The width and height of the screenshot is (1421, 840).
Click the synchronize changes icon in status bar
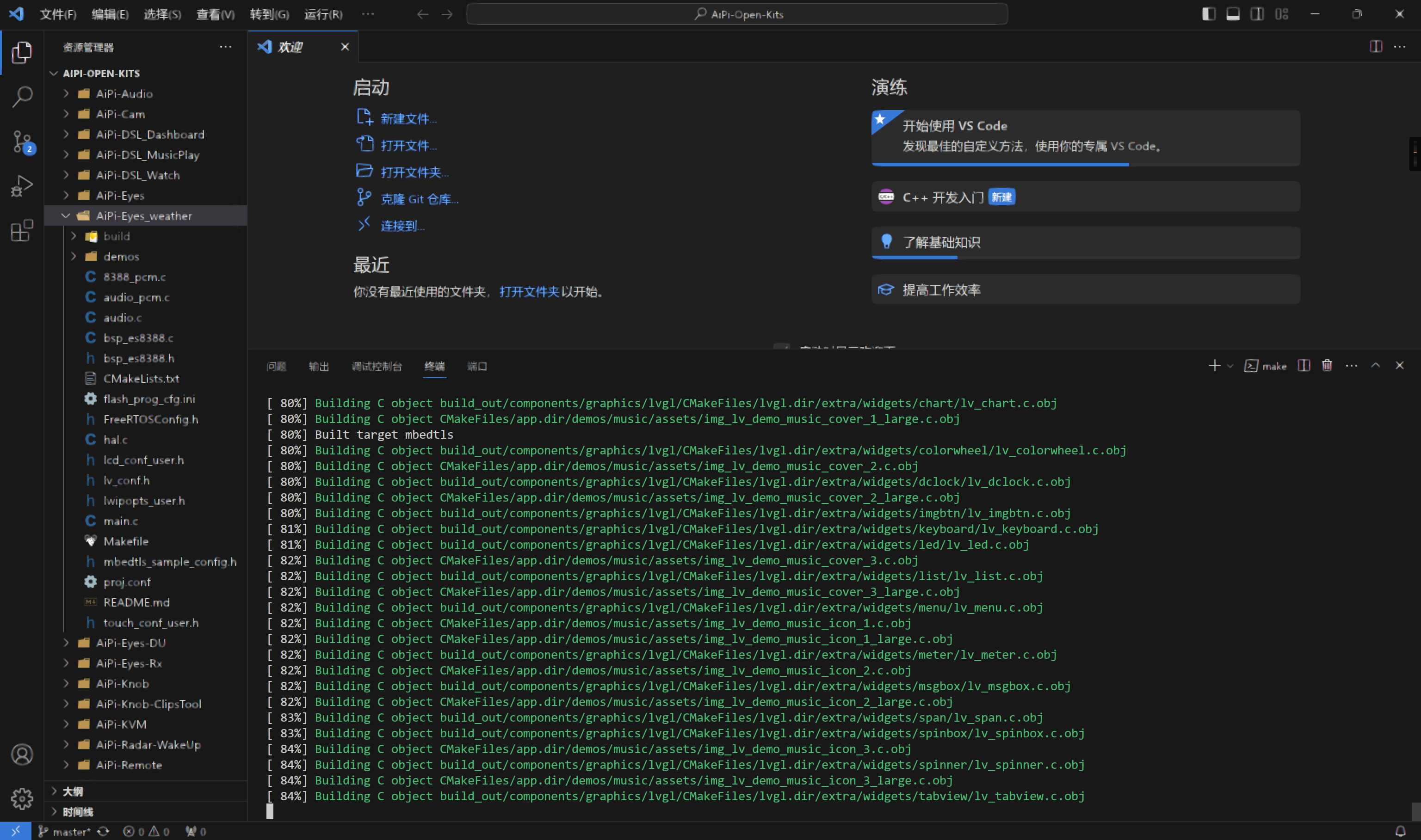pyautogui.click(x=103, y=831)
